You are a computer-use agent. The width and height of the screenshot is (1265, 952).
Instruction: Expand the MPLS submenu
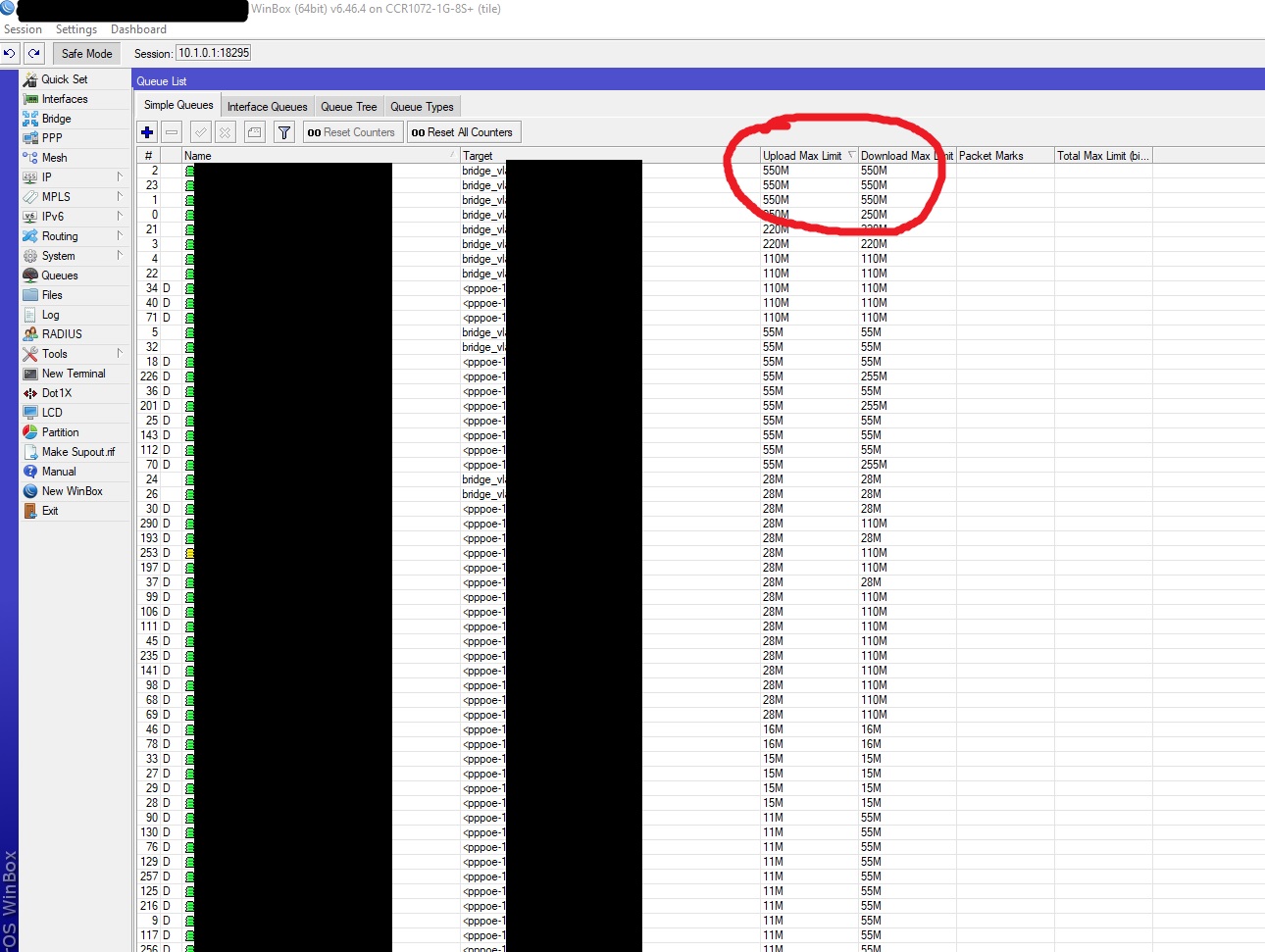click(x=120, y=197)
